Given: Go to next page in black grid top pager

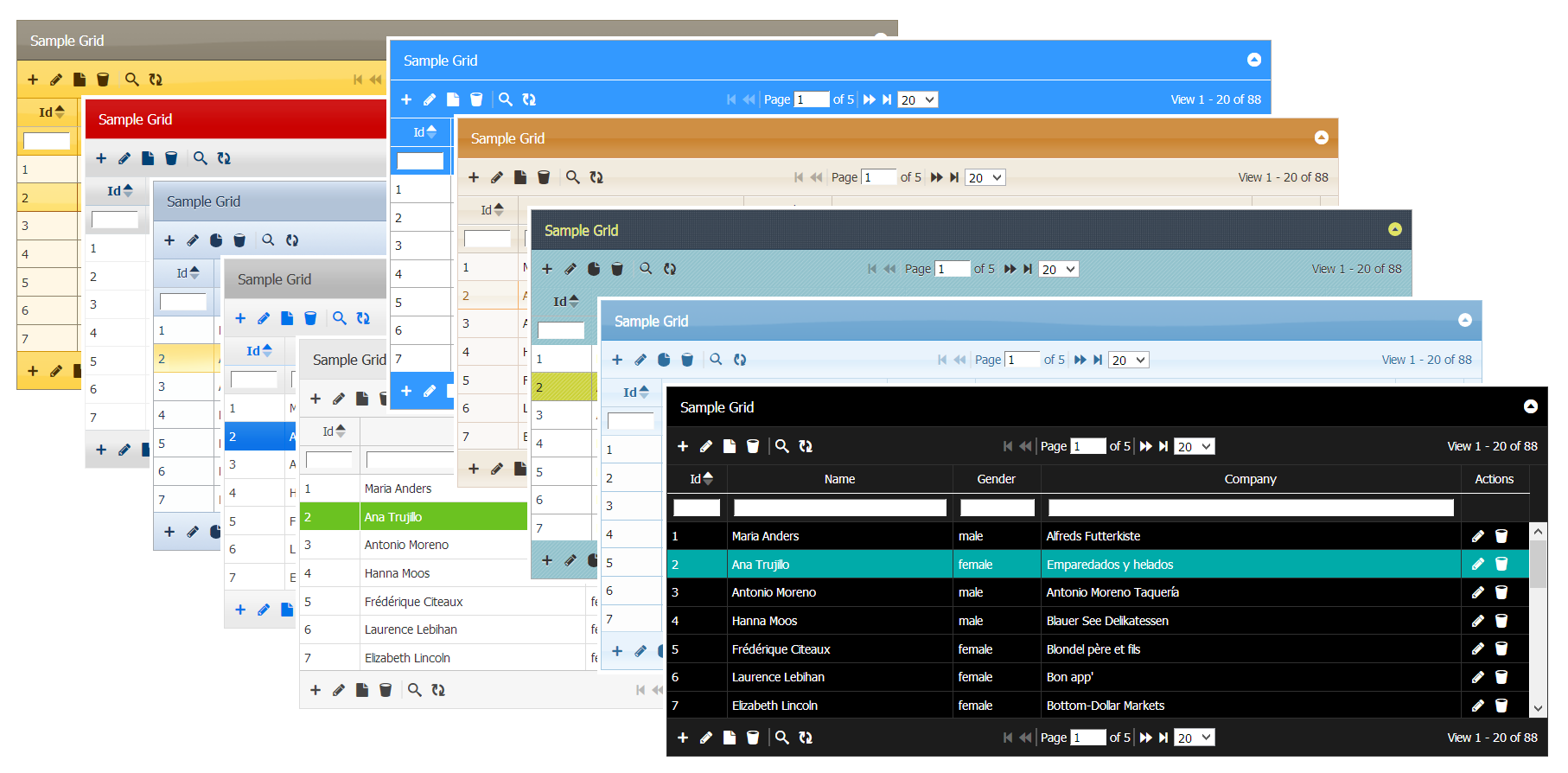Looking at the screenshot, I should (1146, 446).
